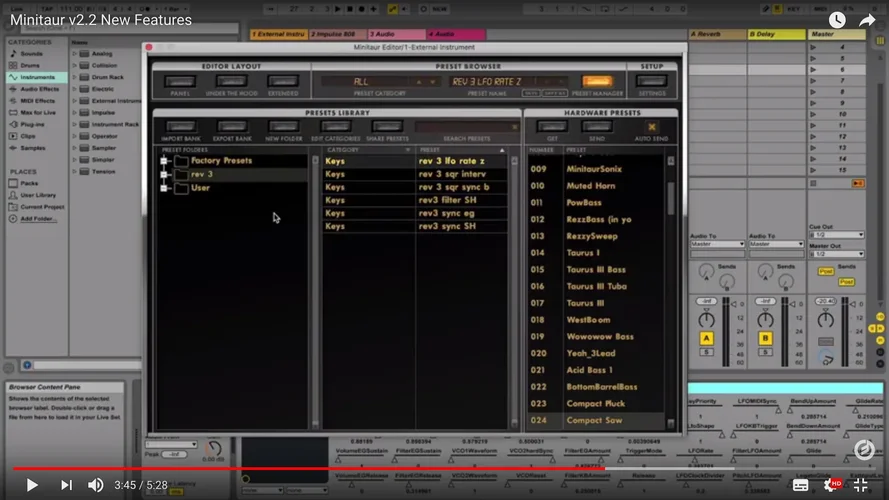889x500 pixels.
Task: Select hardware preset 009 MinitaurSonix
Action: [x=595, y=169]
